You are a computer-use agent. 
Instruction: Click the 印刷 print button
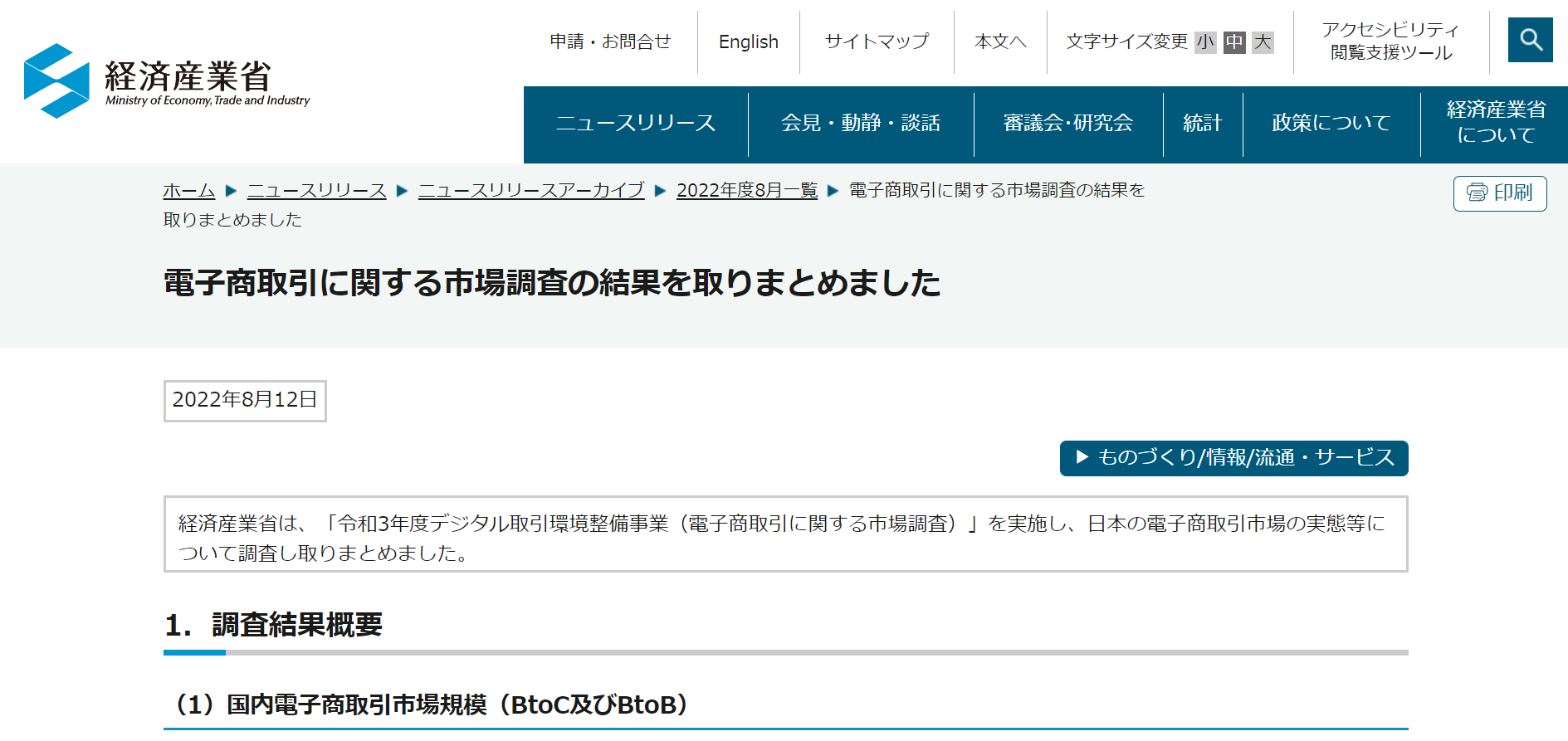[1499, 193]
